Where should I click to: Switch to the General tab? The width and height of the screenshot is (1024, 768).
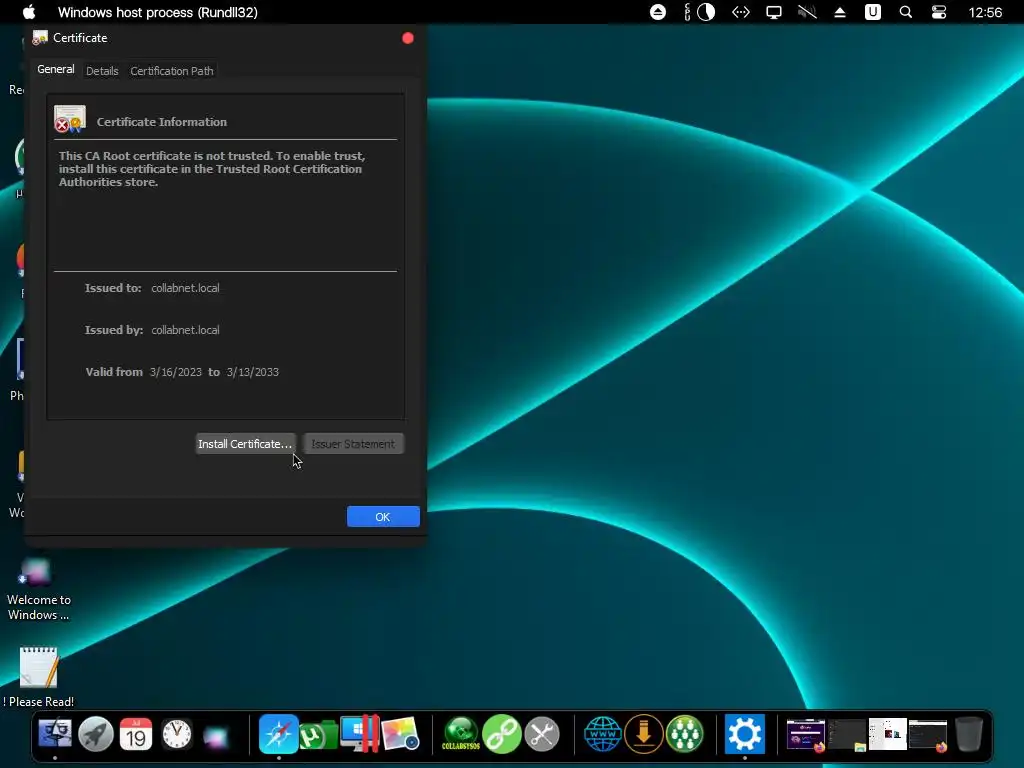tap(56, 69)
